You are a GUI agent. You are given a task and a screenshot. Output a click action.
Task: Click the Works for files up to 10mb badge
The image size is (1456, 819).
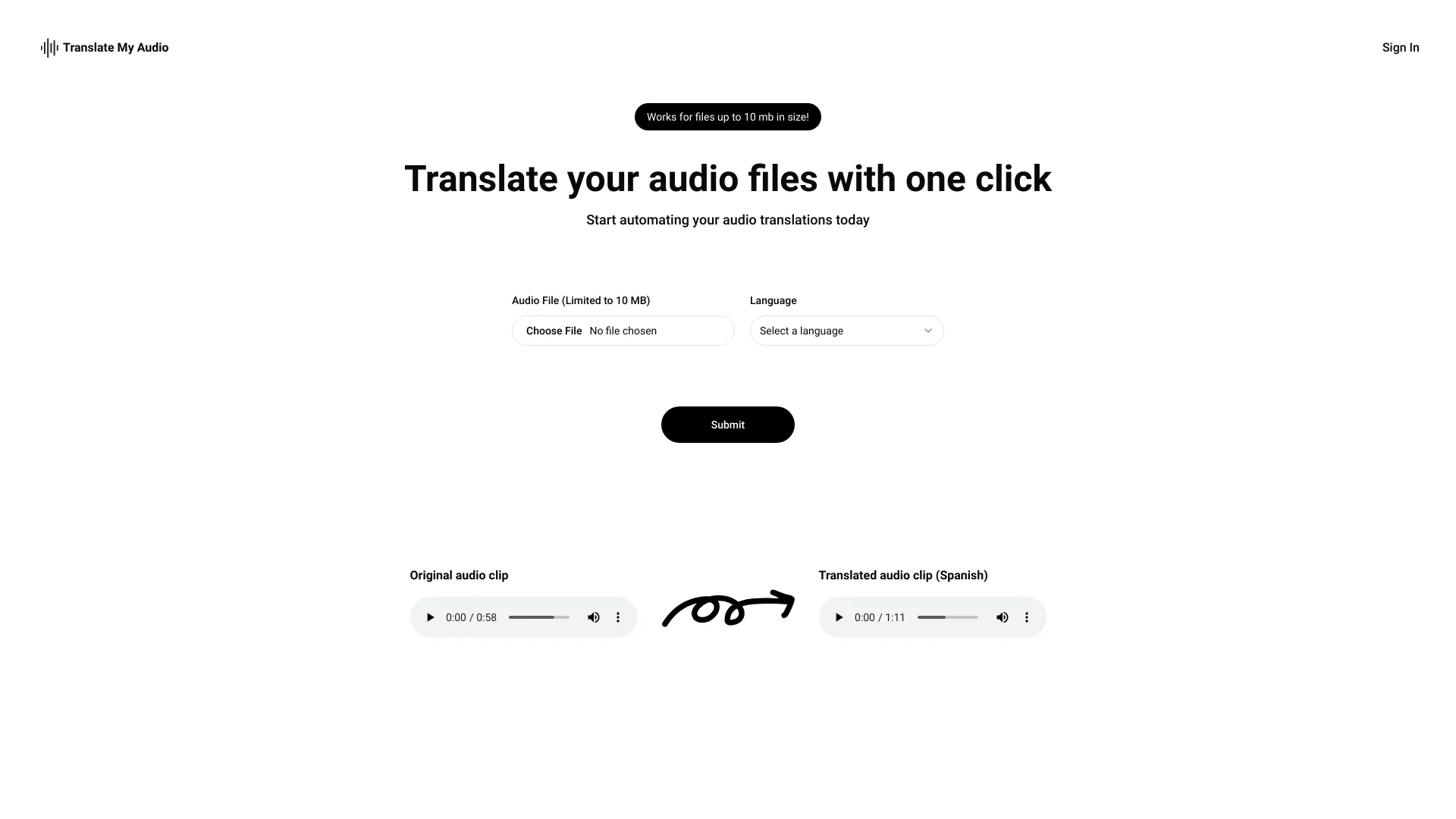click(728, 117)
